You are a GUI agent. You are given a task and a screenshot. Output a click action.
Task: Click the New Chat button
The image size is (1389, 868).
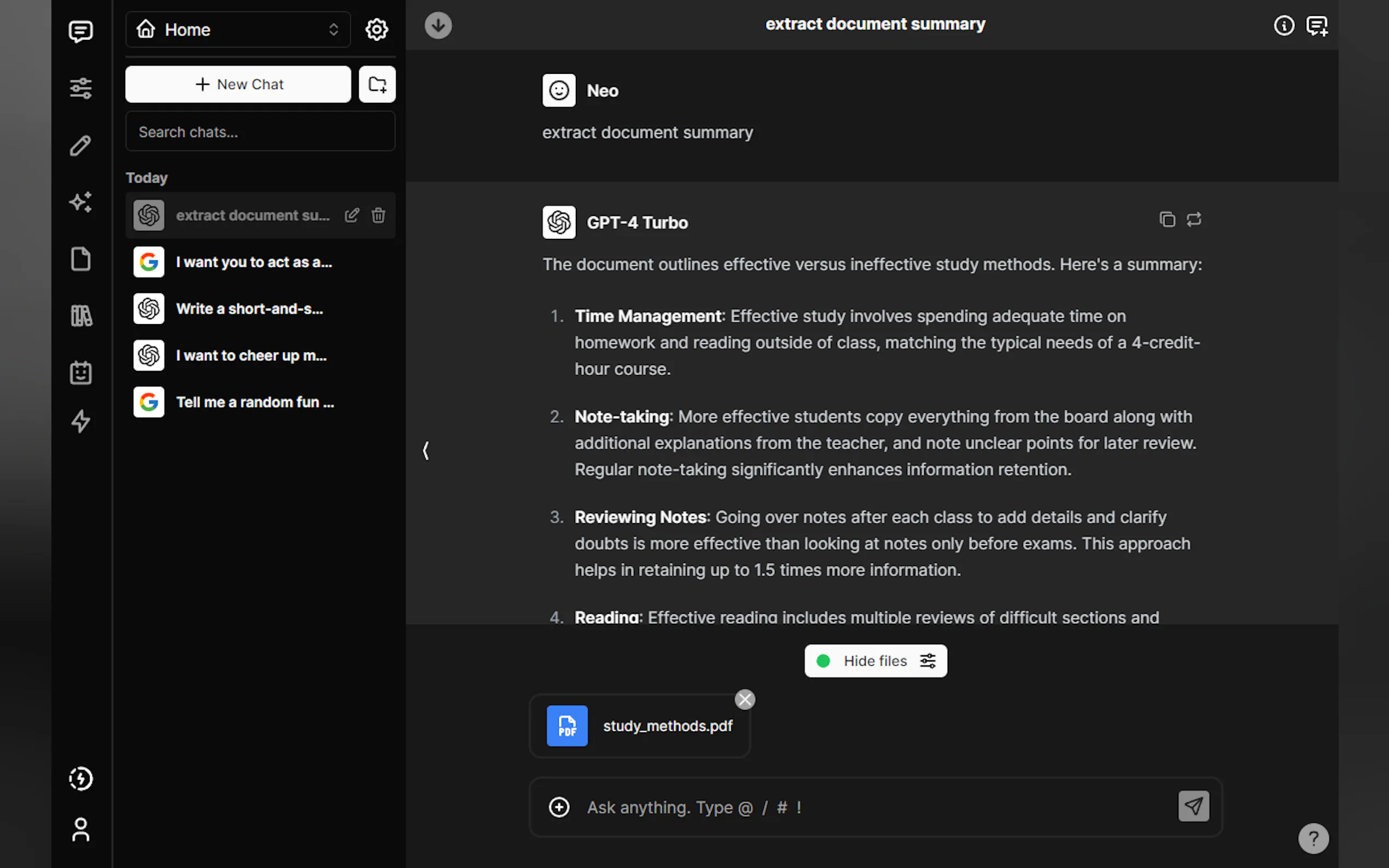coord(238,84)
